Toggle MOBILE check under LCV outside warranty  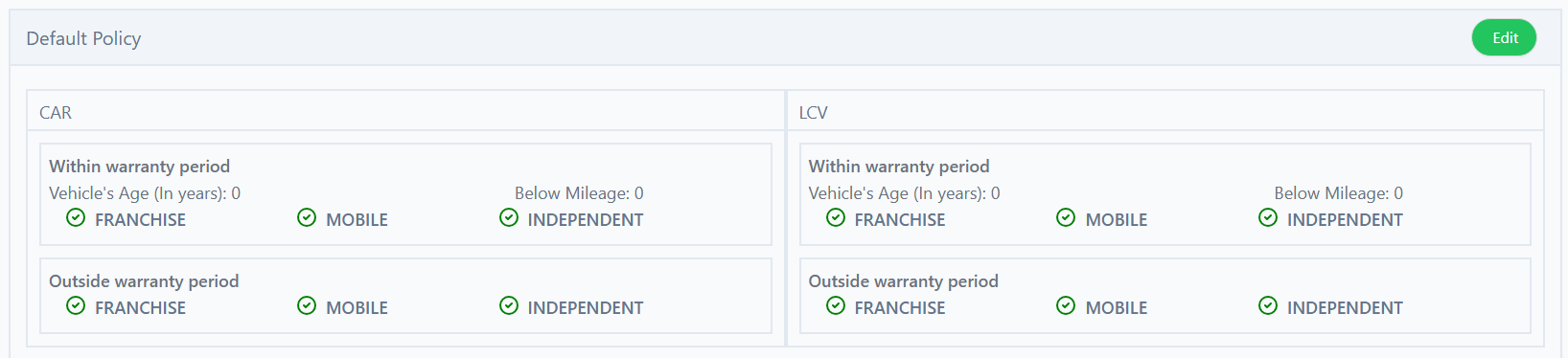pyautogui.click(x=1066, y=305)
